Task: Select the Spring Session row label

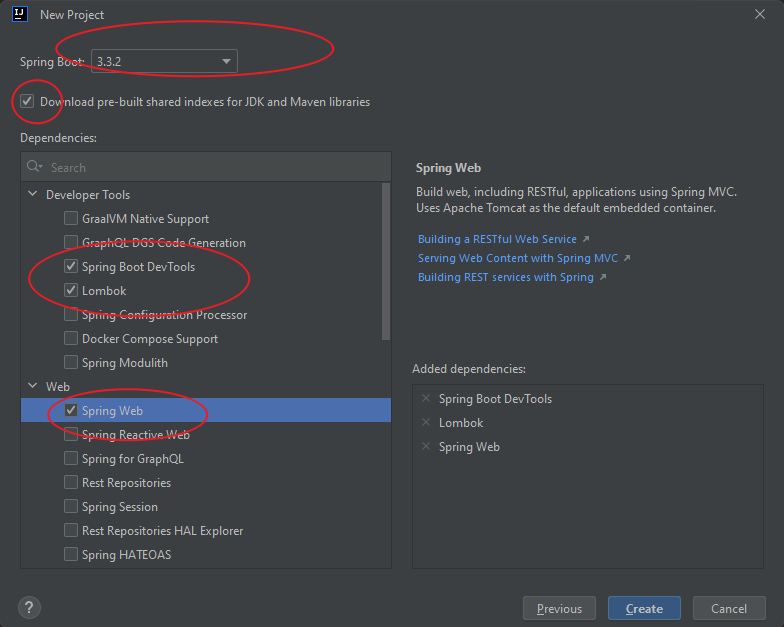Action: point(120,506)
